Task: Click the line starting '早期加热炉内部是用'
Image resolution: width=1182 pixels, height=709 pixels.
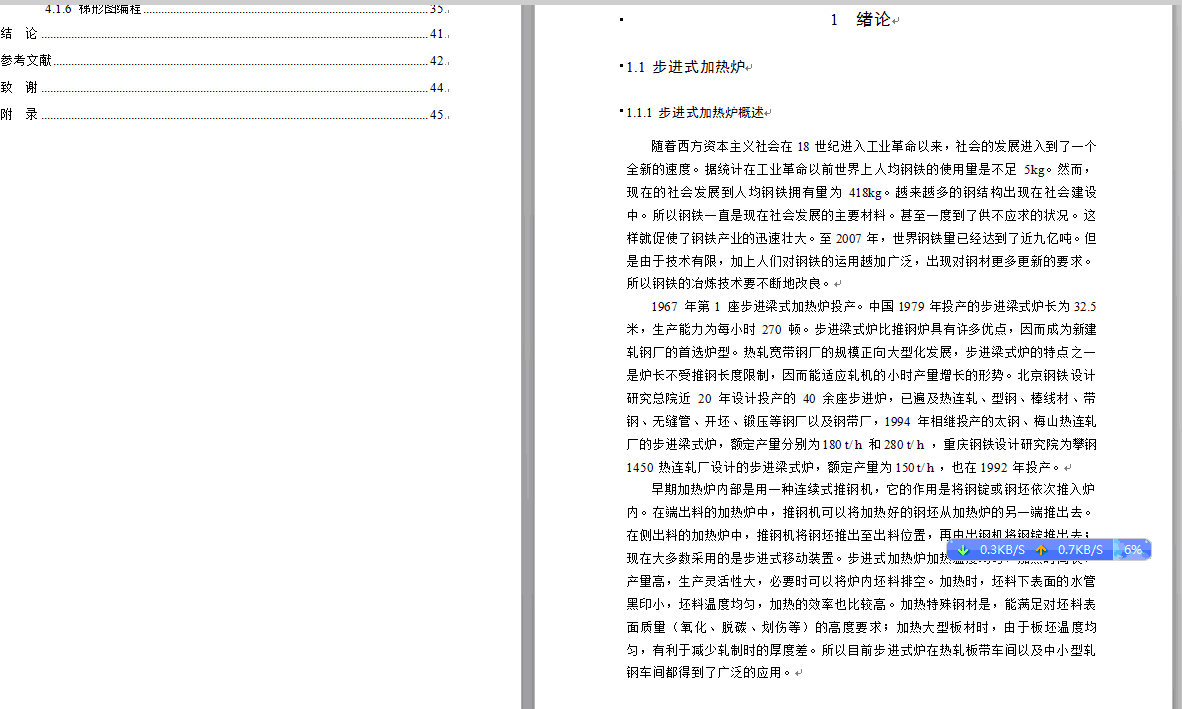Action: pyautogui.click(x=874, y=490)
